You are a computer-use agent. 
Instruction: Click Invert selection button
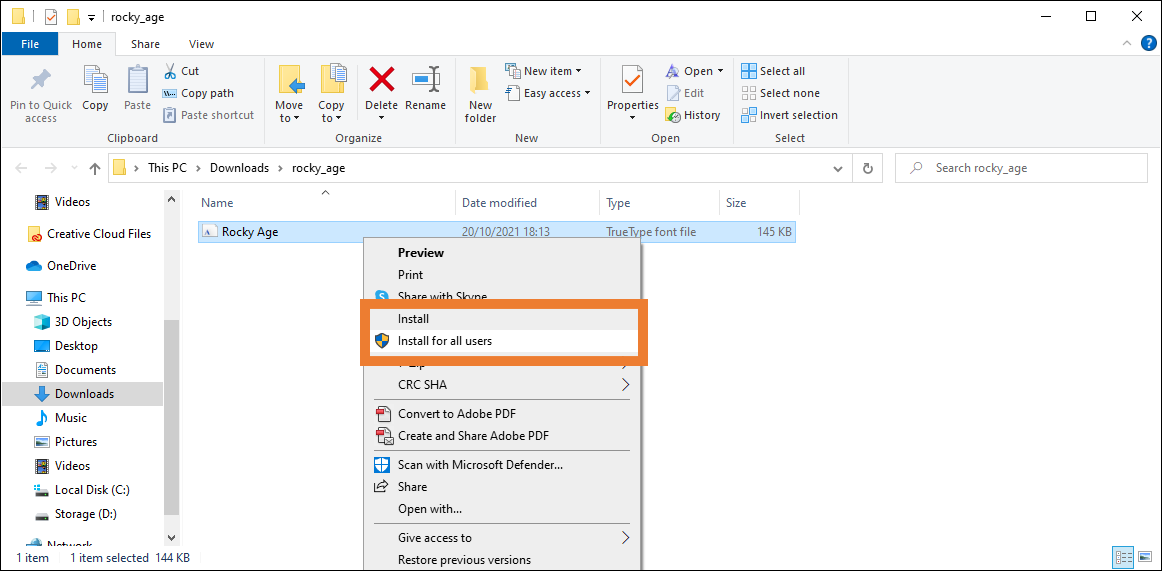click(x=789, y=115)
